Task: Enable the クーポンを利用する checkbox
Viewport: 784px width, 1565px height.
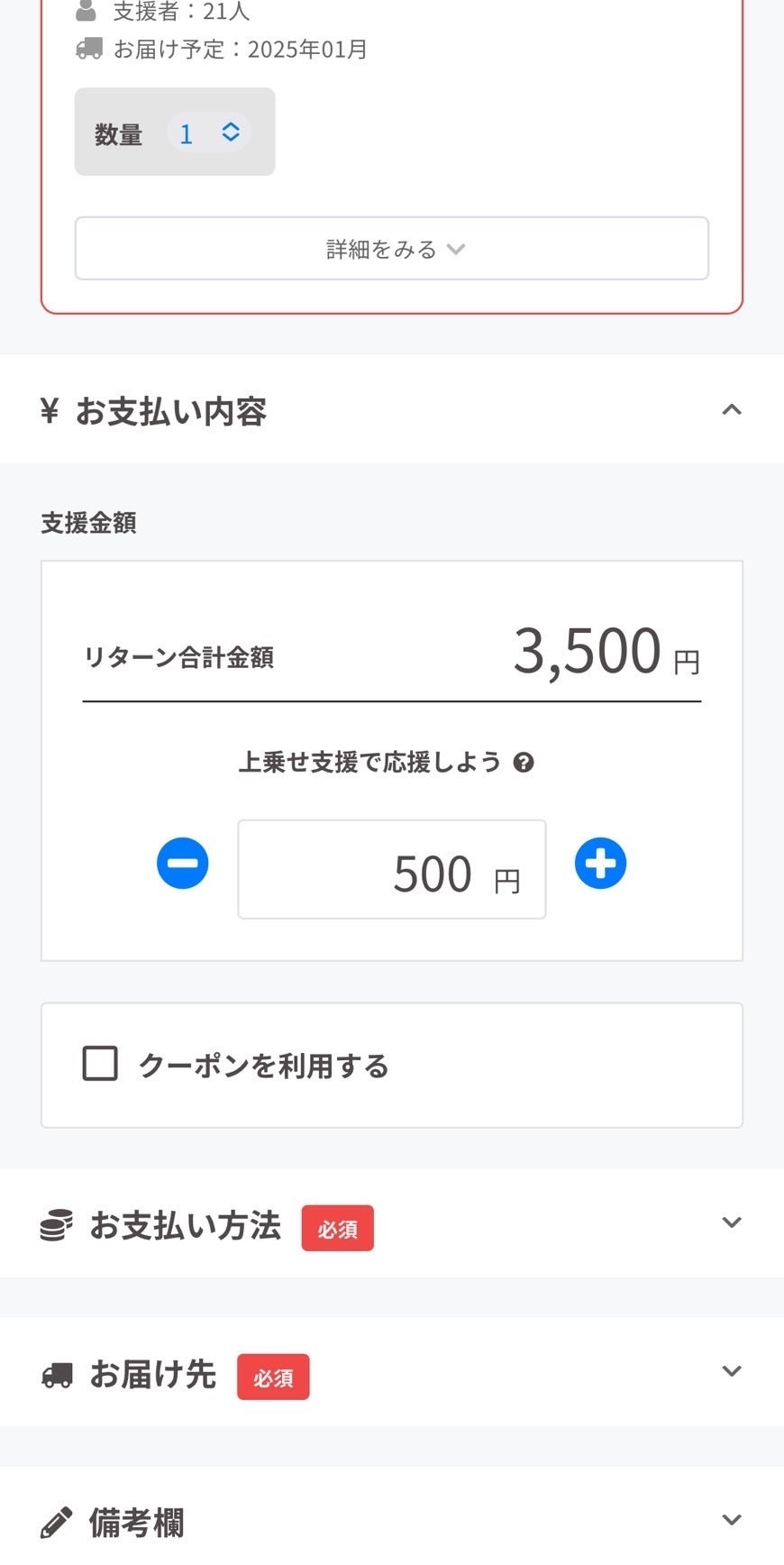Action: pos(100,1064)
